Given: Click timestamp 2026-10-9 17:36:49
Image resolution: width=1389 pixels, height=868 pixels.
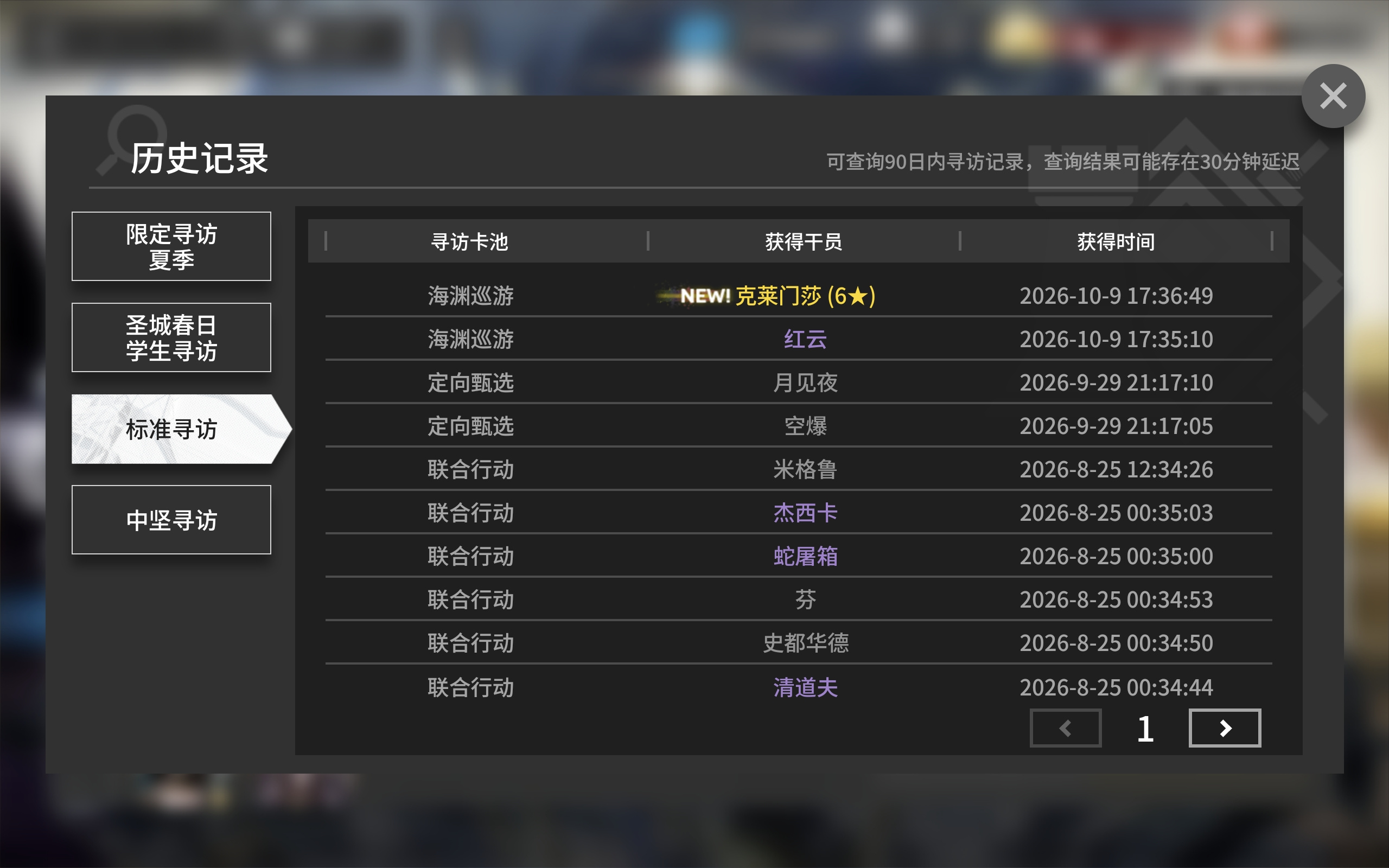Looking at the screenshot, I should (1116, 296).
